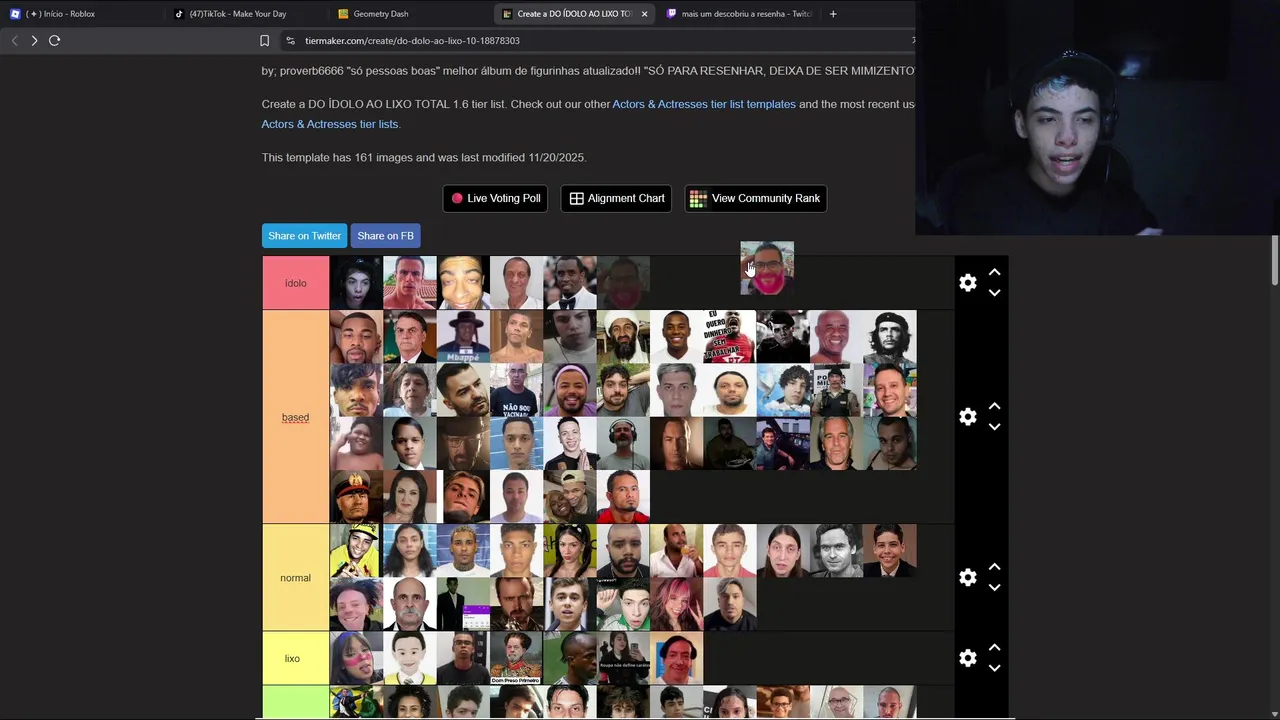
Task: Select the pink-haired woman image in normal row
Action: pyautogui.click(x=676, y=604)
